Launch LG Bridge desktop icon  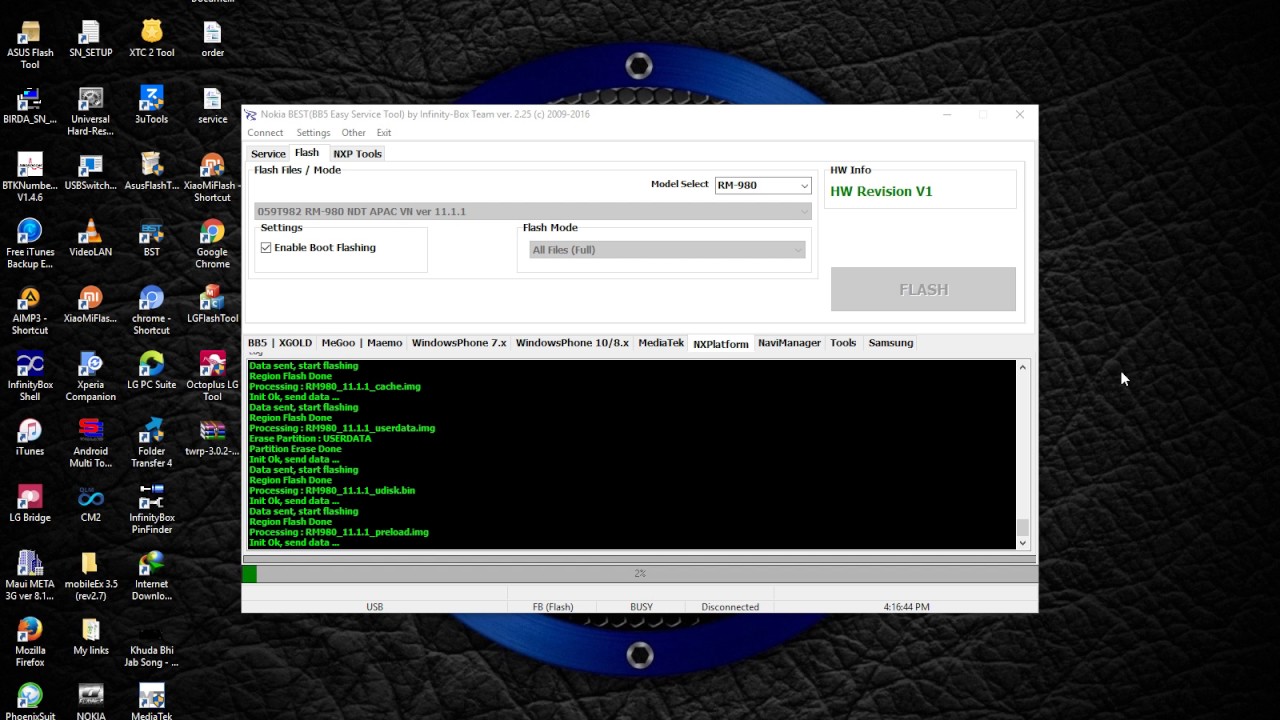[30, 503]
